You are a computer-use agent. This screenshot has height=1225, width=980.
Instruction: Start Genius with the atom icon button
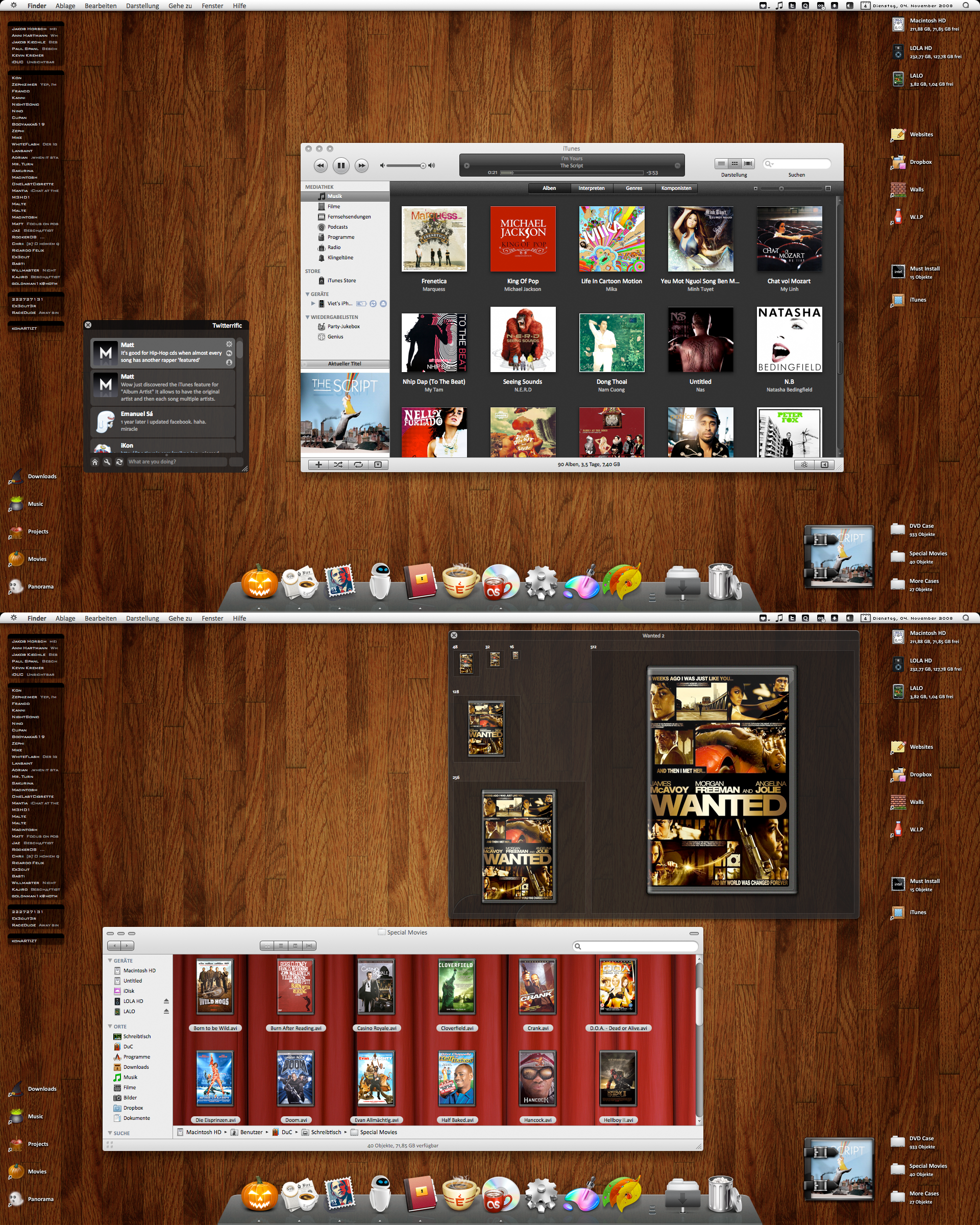tap(804, 465)
